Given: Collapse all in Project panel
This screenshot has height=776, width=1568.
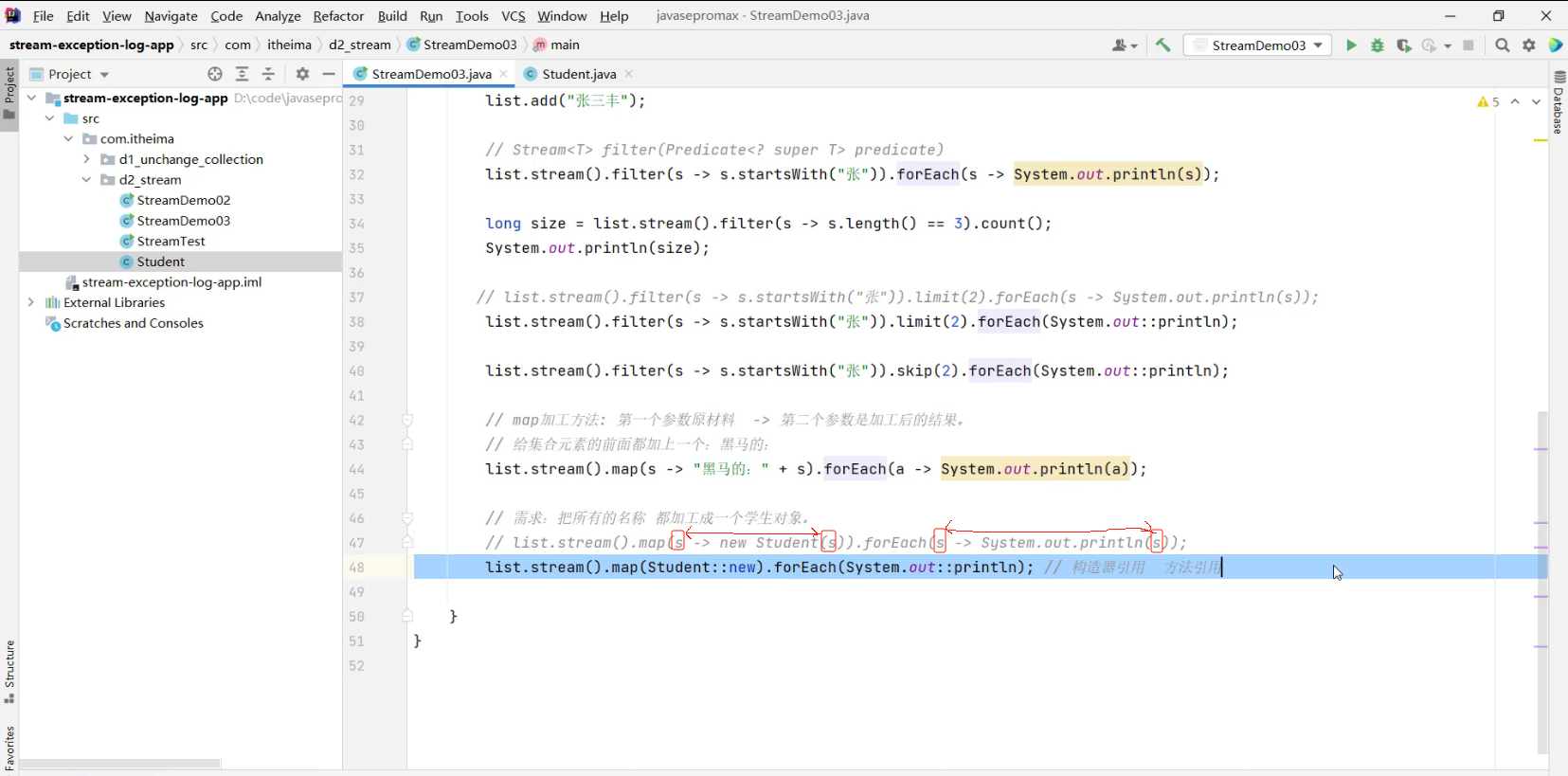Looking at the screenshot, I should (x=268, y=74).
